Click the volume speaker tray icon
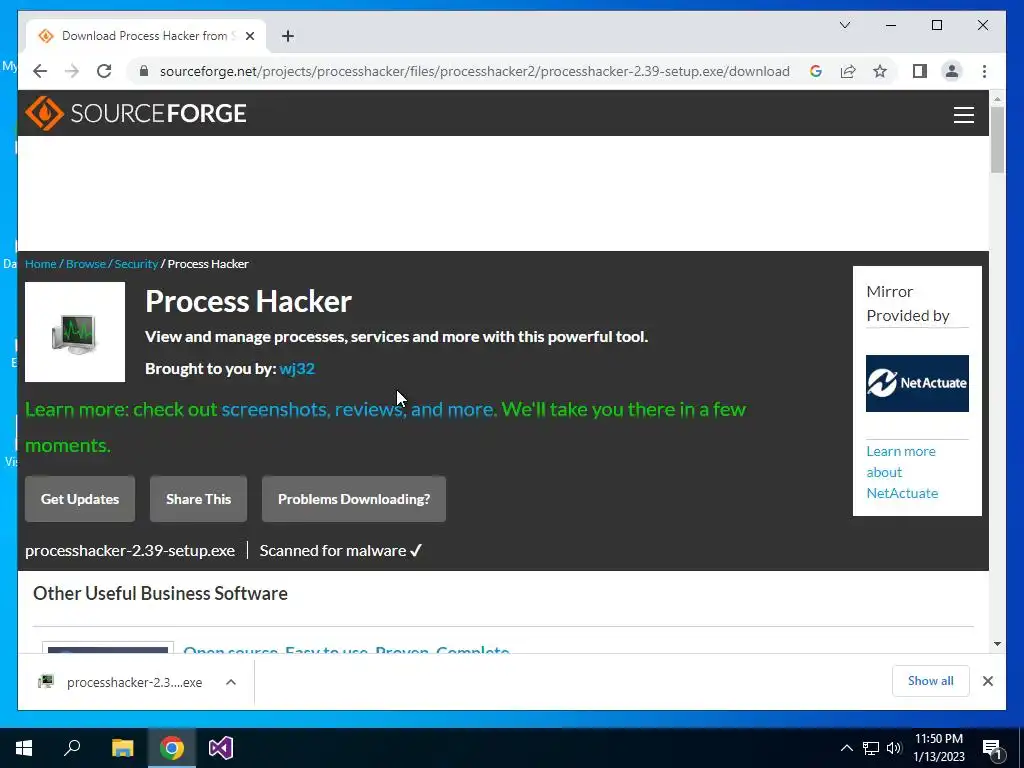 click(x=893, y=748)
